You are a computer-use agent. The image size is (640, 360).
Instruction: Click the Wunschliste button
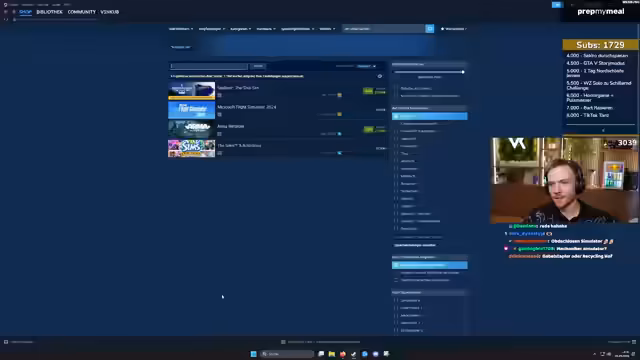pyautogui.click(x=453, y=29)
